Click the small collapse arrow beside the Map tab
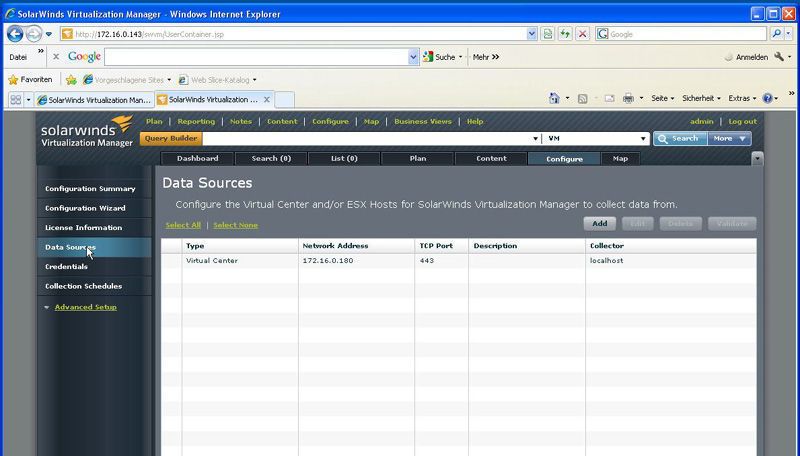Screen dimensions: 800x456 pyautogui.click(x=757, y=159)
